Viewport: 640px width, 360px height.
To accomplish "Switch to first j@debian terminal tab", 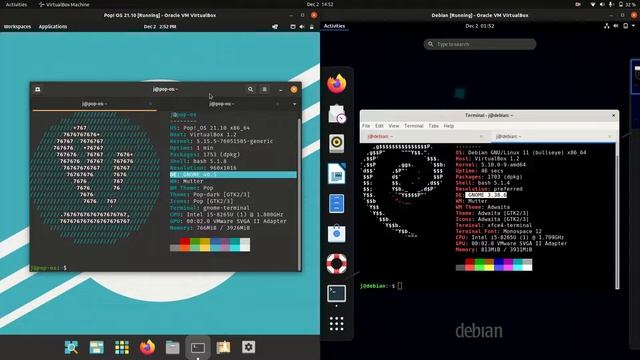I will (424, 136).
